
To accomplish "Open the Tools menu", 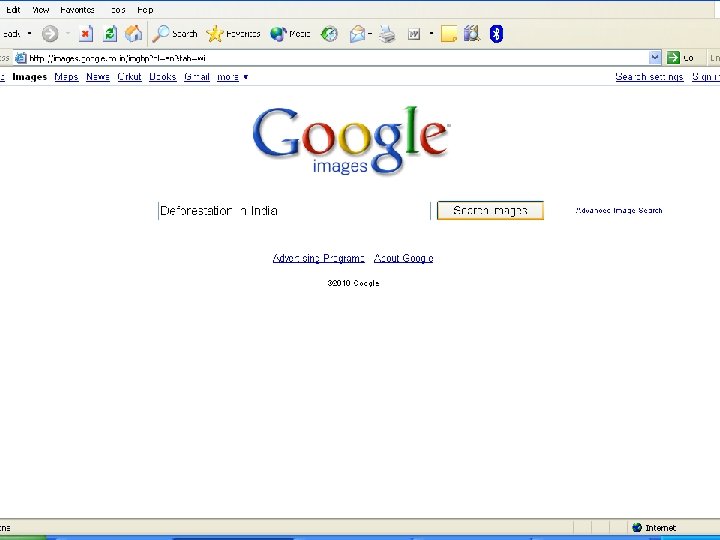I will pos(118,10).
